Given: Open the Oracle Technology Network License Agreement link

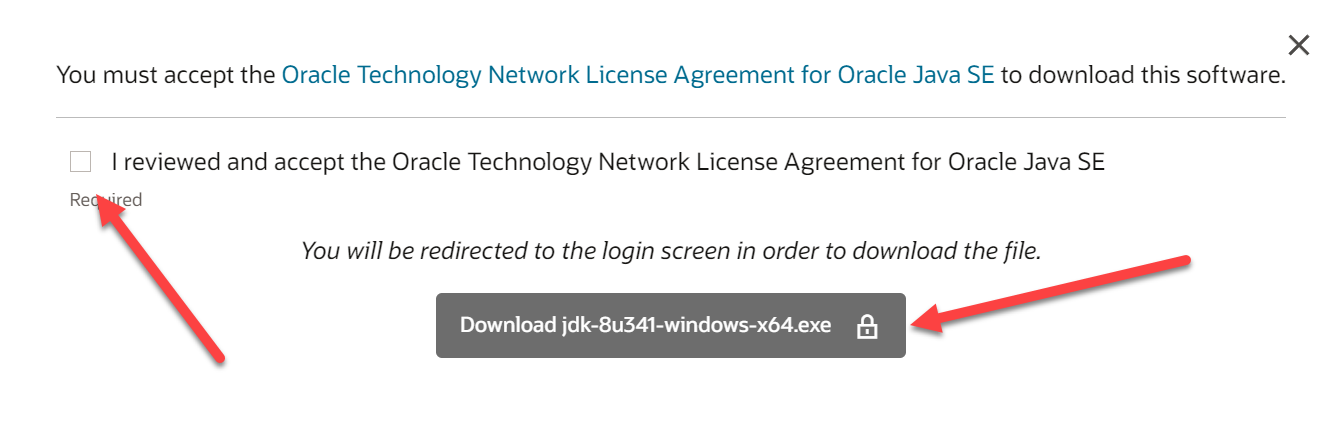Looking at the screenshot, I should pyautogui.click(x=637, y=75).
